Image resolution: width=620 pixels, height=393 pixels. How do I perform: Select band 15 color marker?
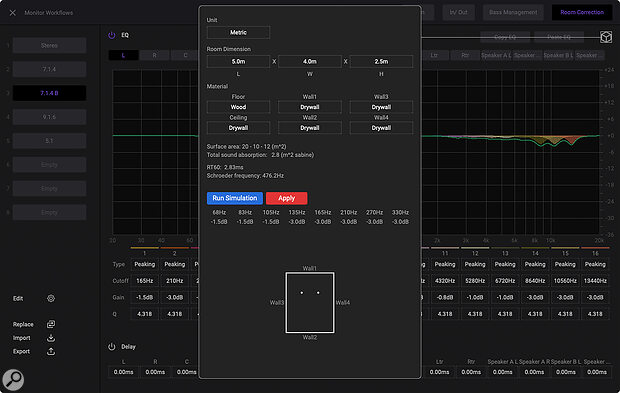coord(565,248)
